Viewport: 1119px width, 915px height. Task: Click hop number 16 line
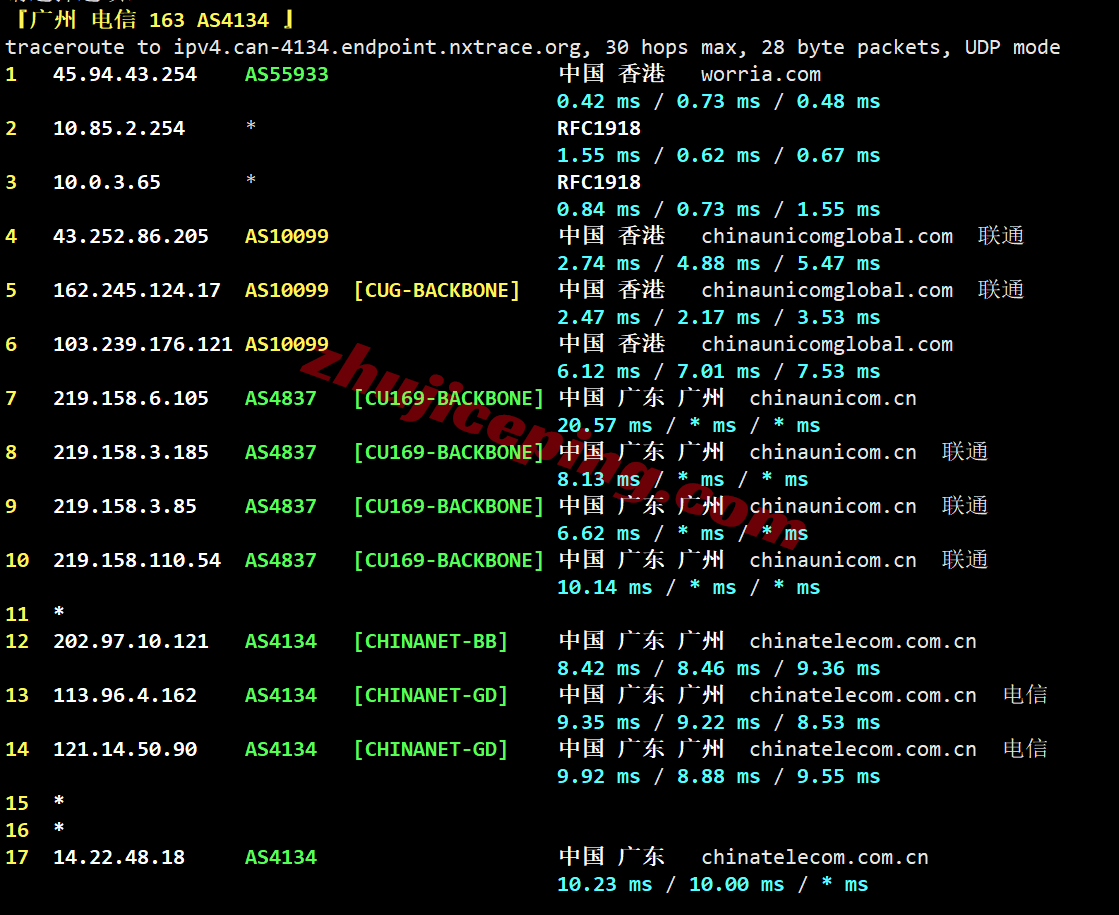(35, 830)
